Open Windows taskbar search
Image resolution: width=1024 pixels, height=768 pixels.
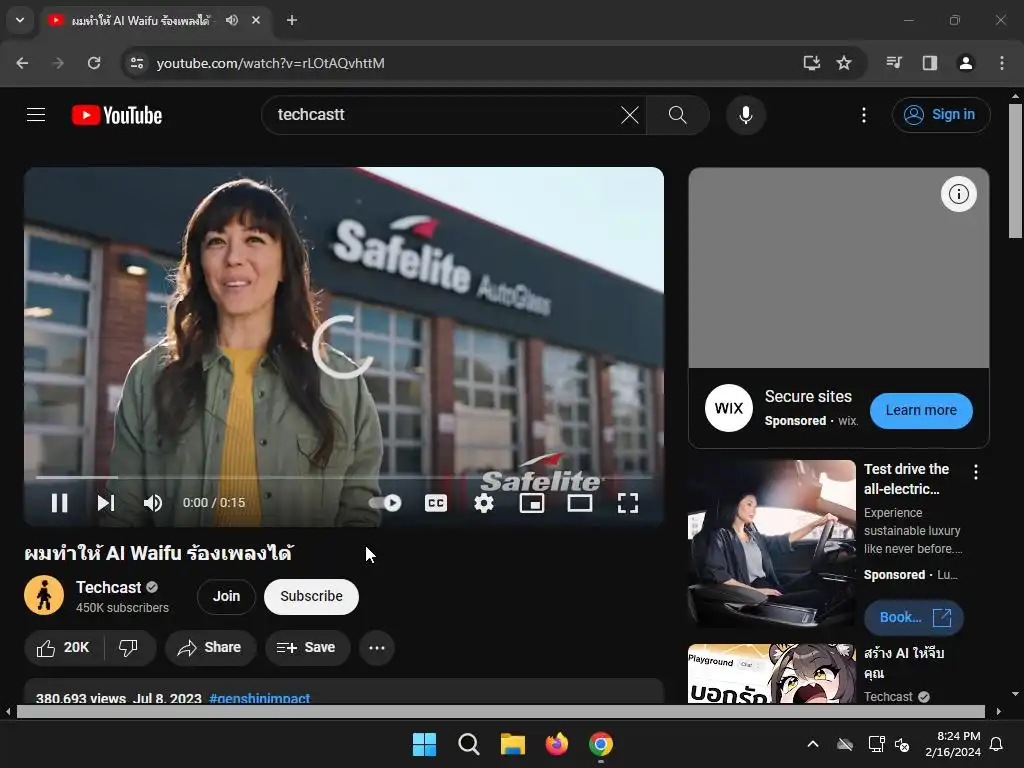tap(468, 744)
